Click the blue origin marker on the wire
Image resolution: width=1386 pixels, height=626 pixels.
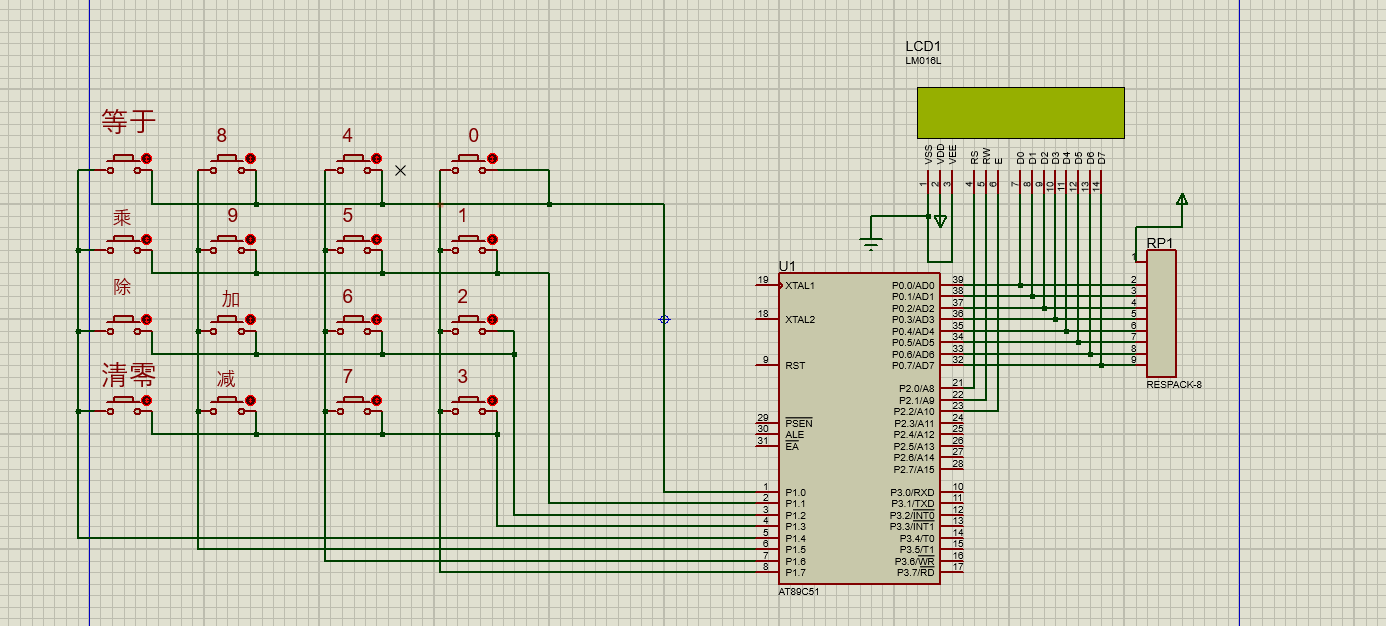click(664, 320)
